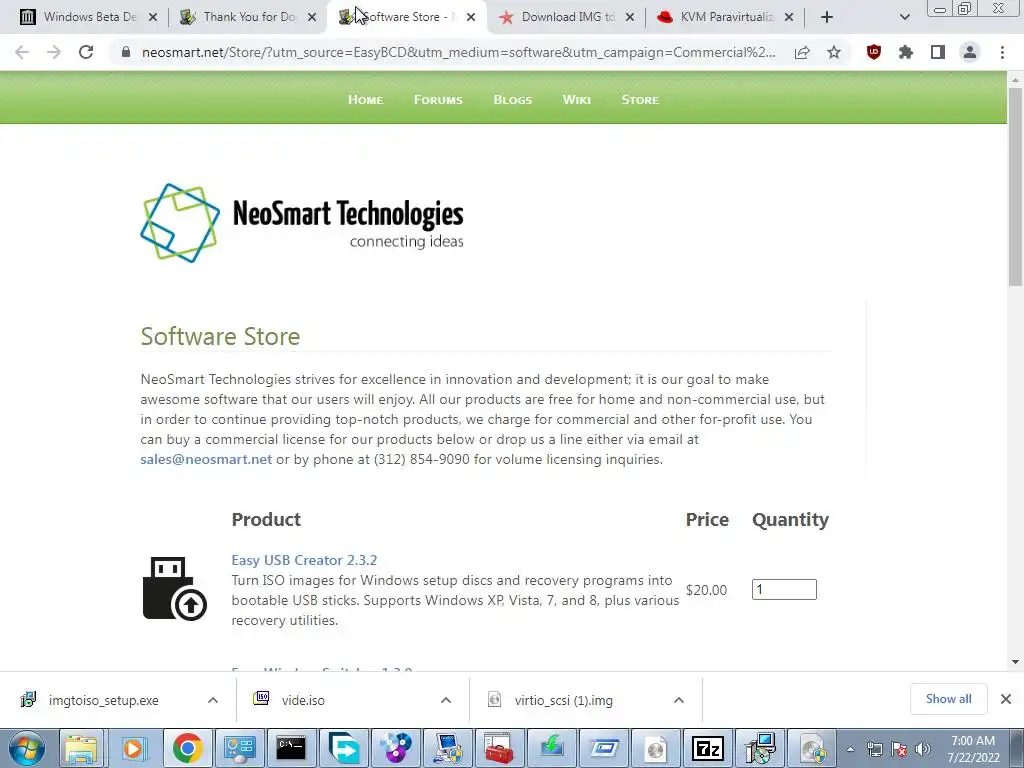The width and height of the screenshot is (1024, 768).
Task: Open the tab search dropdown arrow
Action: pyautogui.click(x=904, y=17)
